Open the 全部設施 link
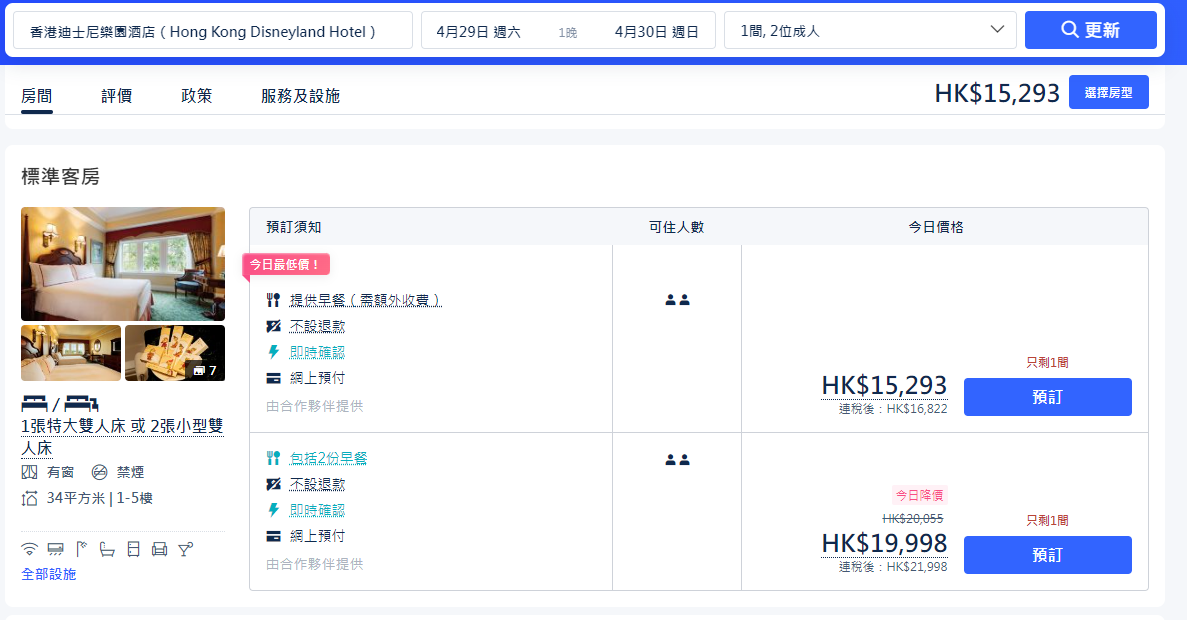This screenshot has width=1187, height=620. tap(49, 574)
